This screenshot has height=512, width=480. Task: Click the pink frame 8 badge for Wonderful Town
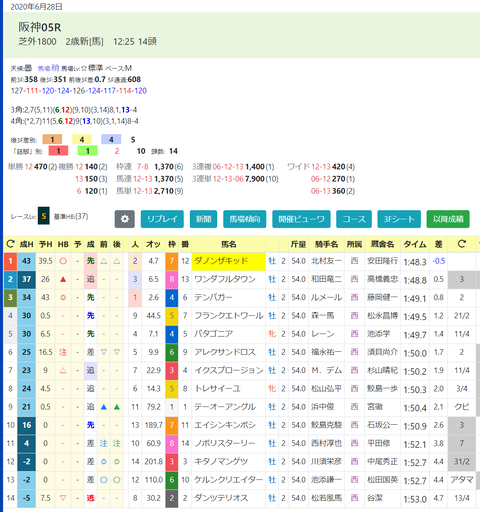pyautogui.click(x=172, y=279)
